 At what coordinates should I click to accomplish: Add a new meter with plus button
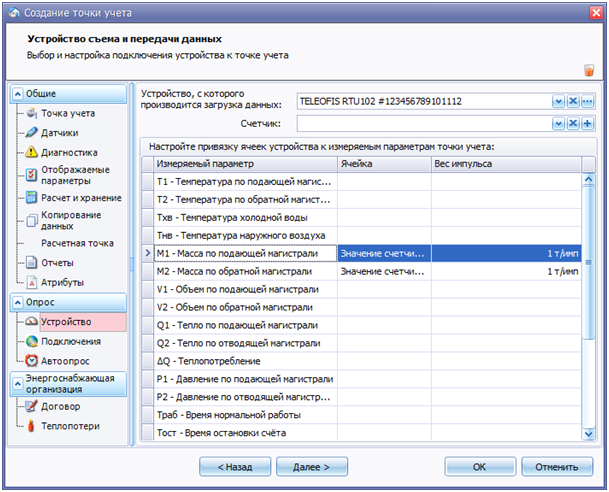coord(588,124)
